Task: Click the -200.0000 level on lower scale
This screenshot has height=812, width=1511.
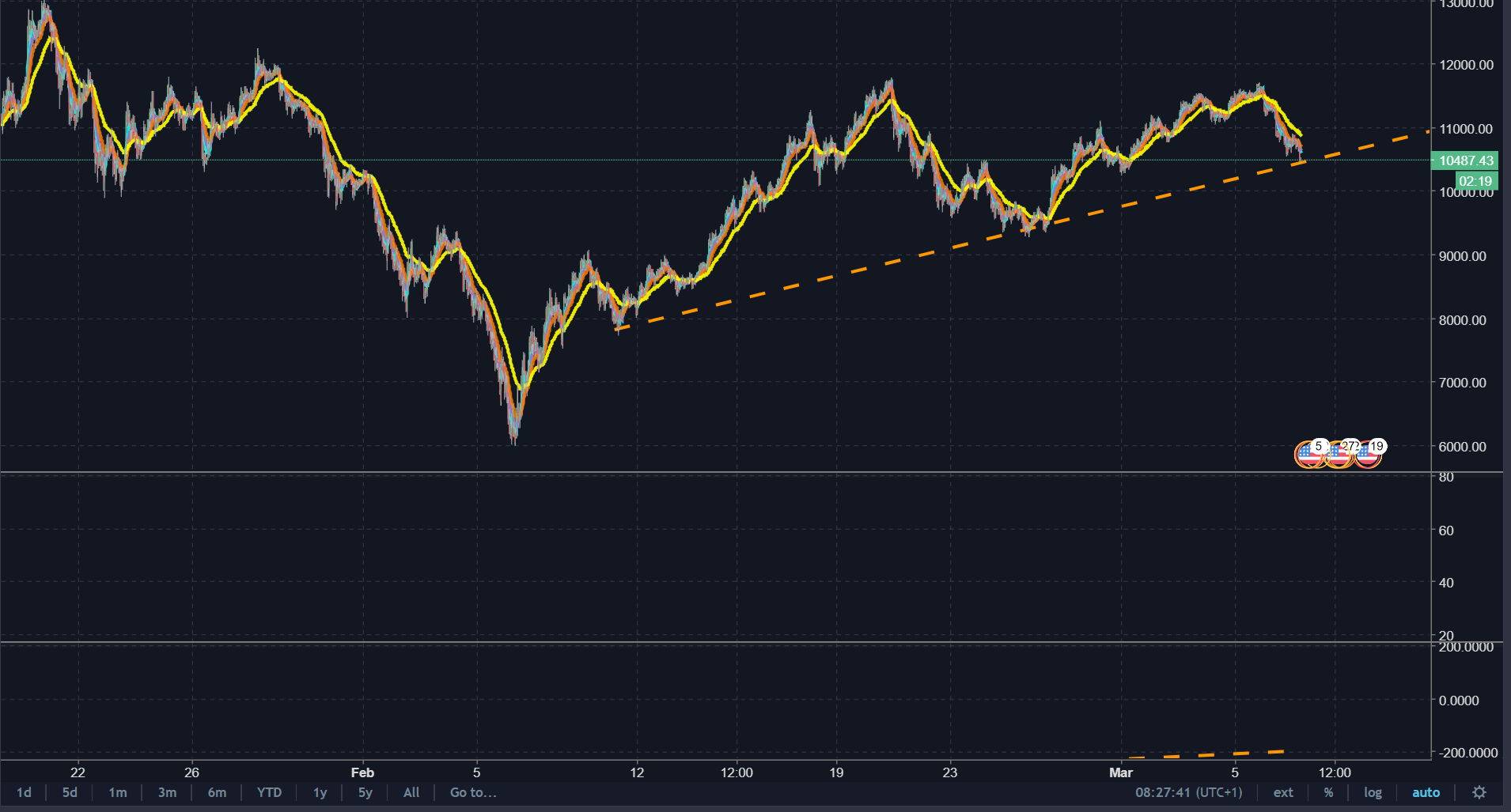Action: click(1468, 753)
